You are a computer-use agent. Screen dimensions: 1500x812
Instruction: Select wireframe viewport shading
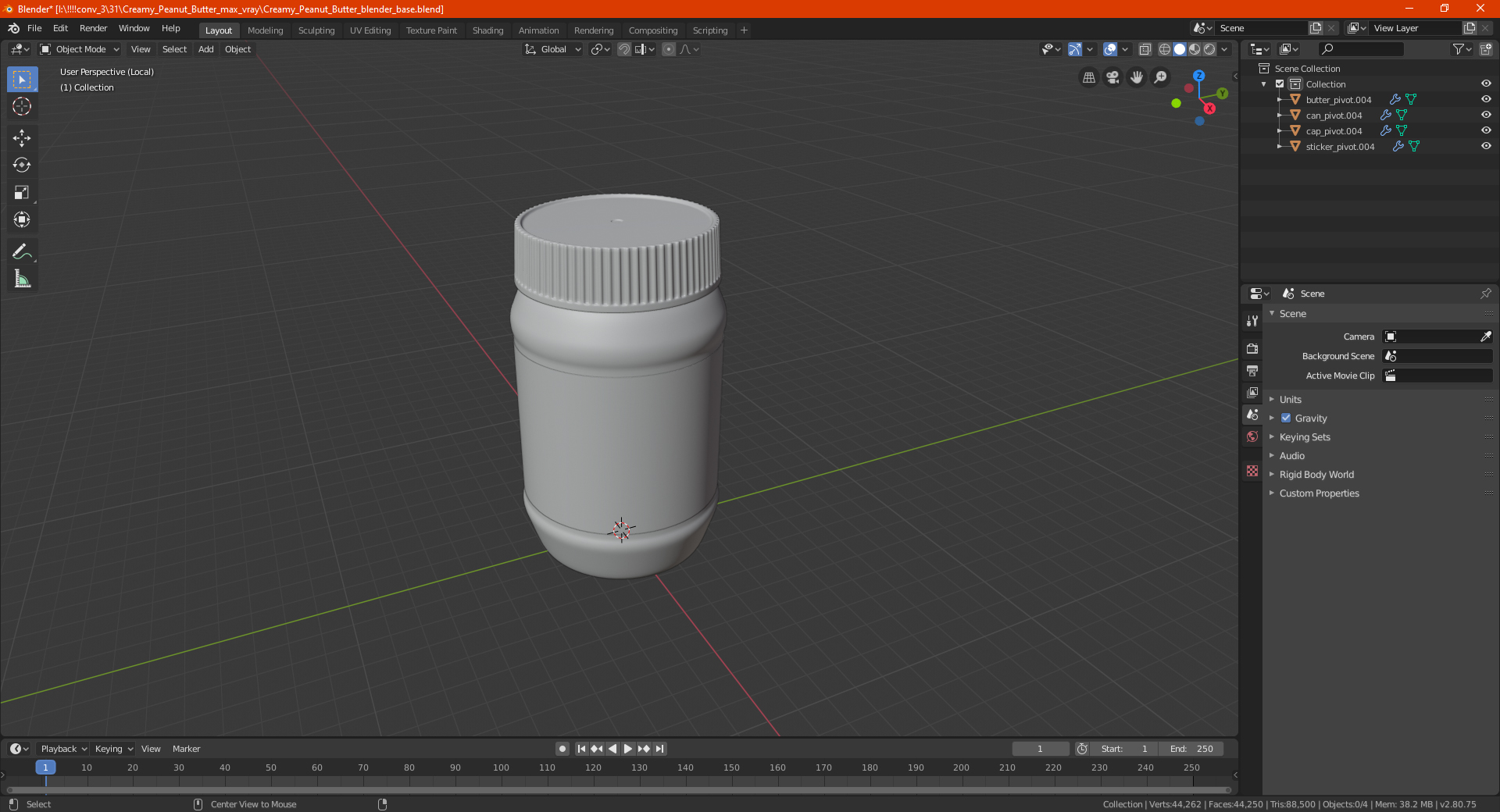tap(1165, 49)
